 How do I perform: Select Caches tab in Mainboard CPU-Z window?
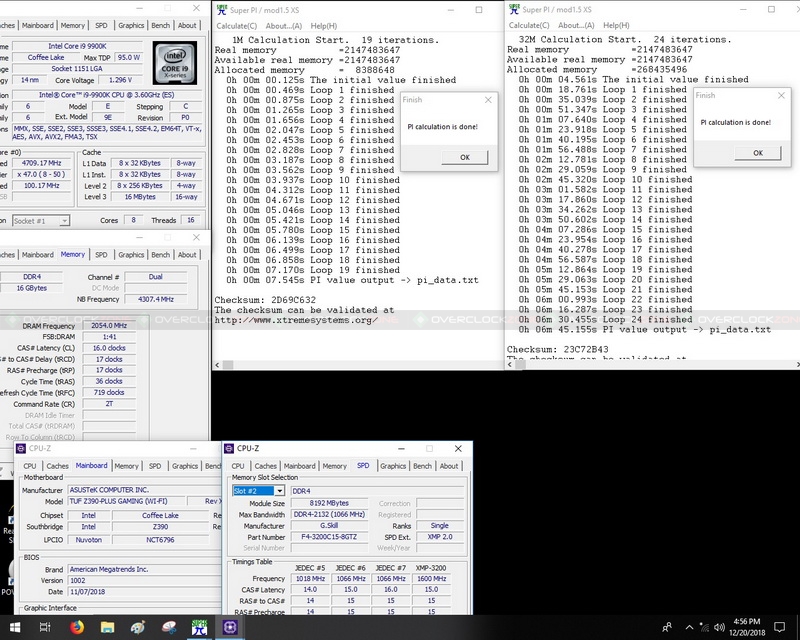pyautogui.click(x=57, y=466)
